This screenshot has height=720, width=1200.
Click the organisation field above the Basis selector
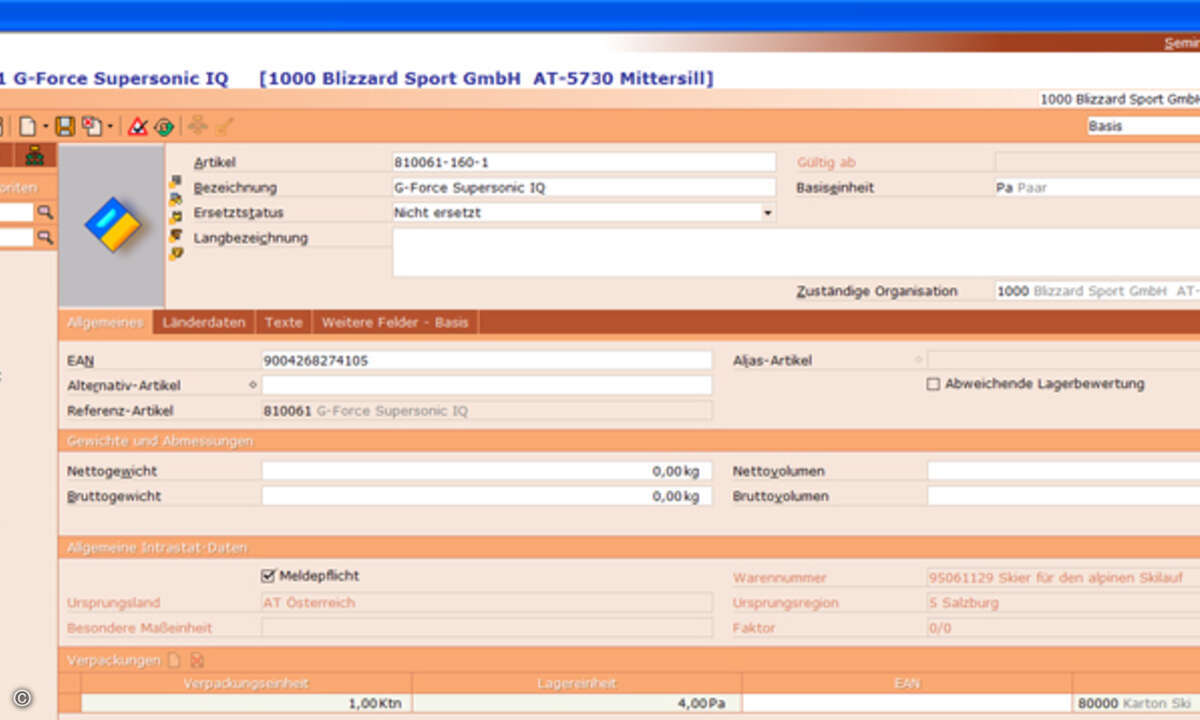coord(1118,99)
